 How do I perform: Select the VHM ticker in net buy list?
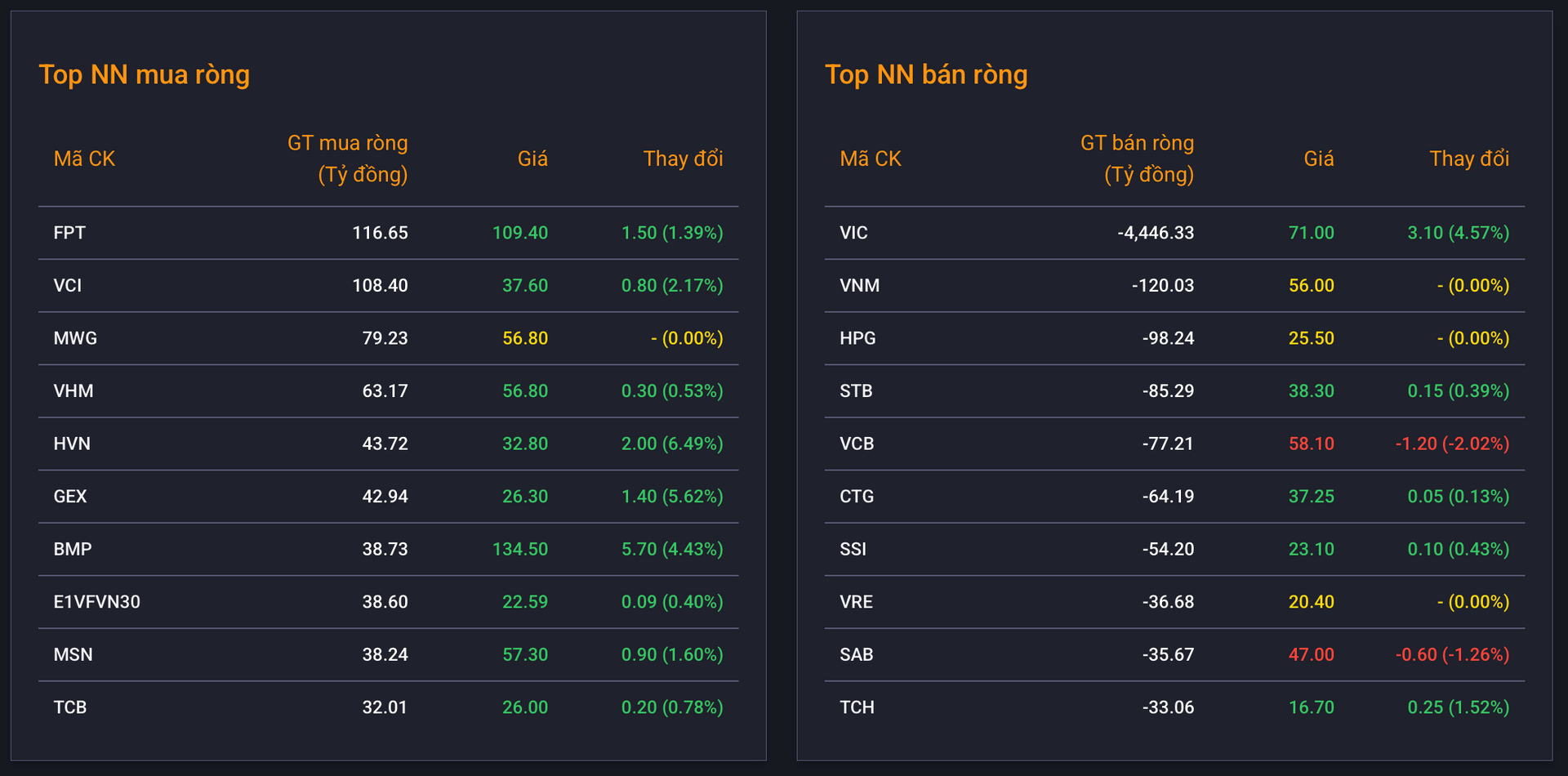(x=73, y=391)
